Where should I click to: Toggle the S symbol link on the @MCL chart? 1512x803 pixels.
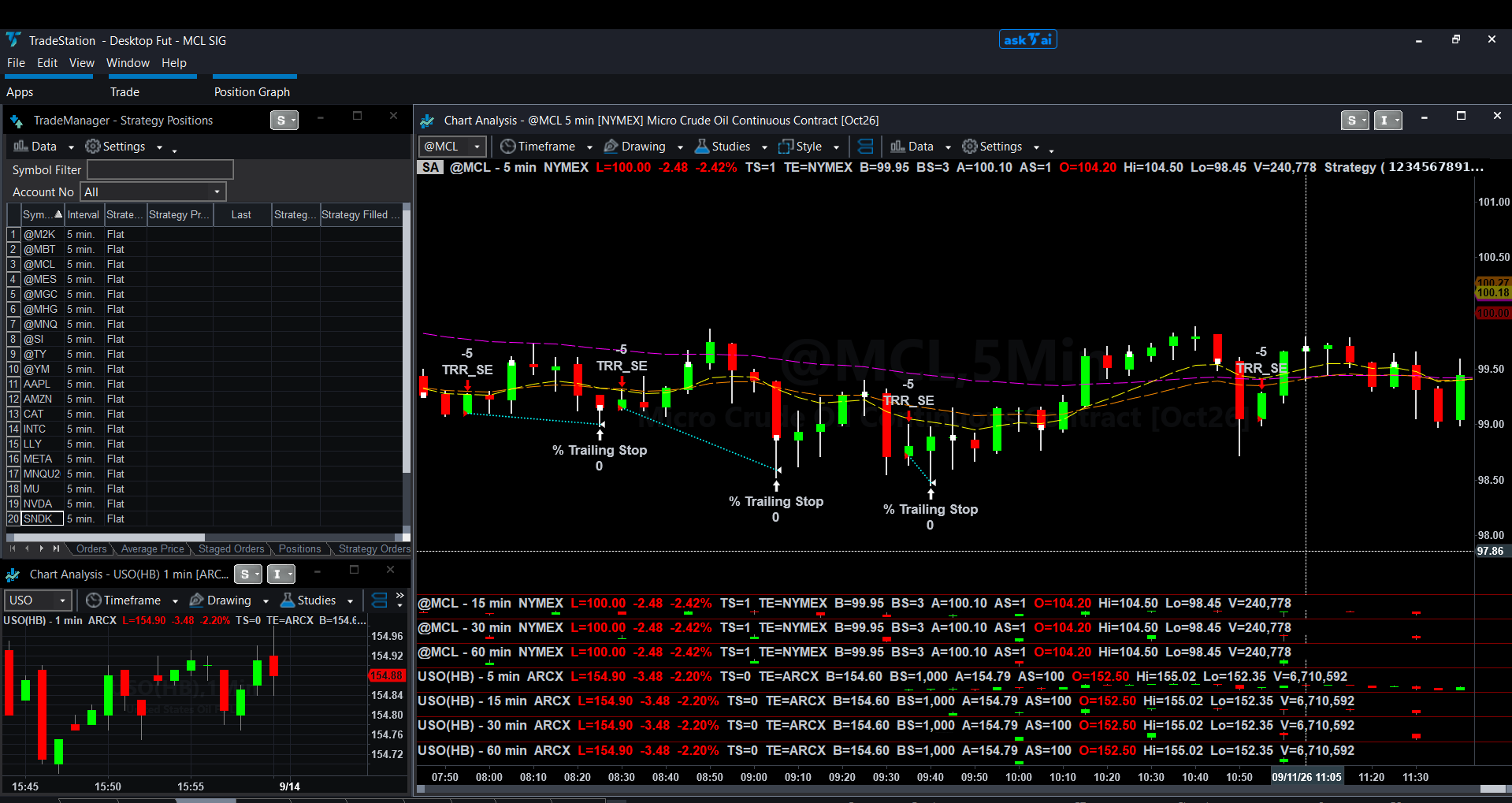(1354, 121)
